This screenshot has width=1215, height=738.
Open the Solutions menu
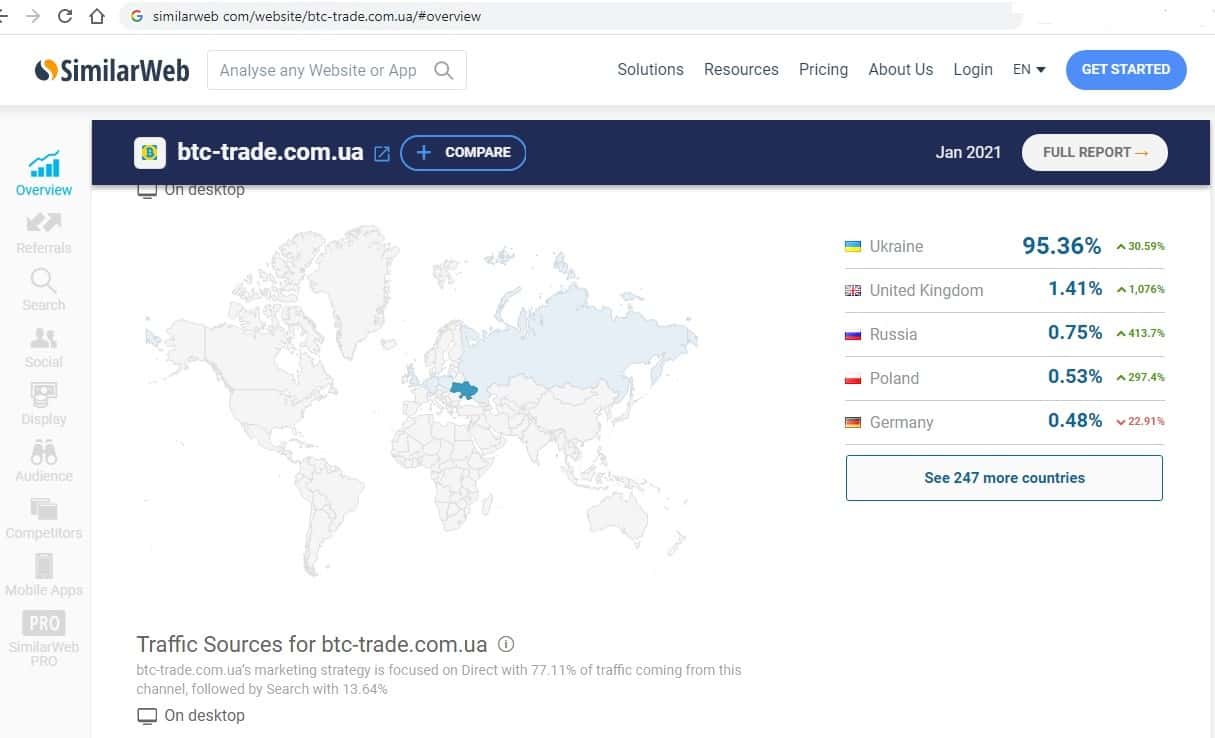coord(650,70)
